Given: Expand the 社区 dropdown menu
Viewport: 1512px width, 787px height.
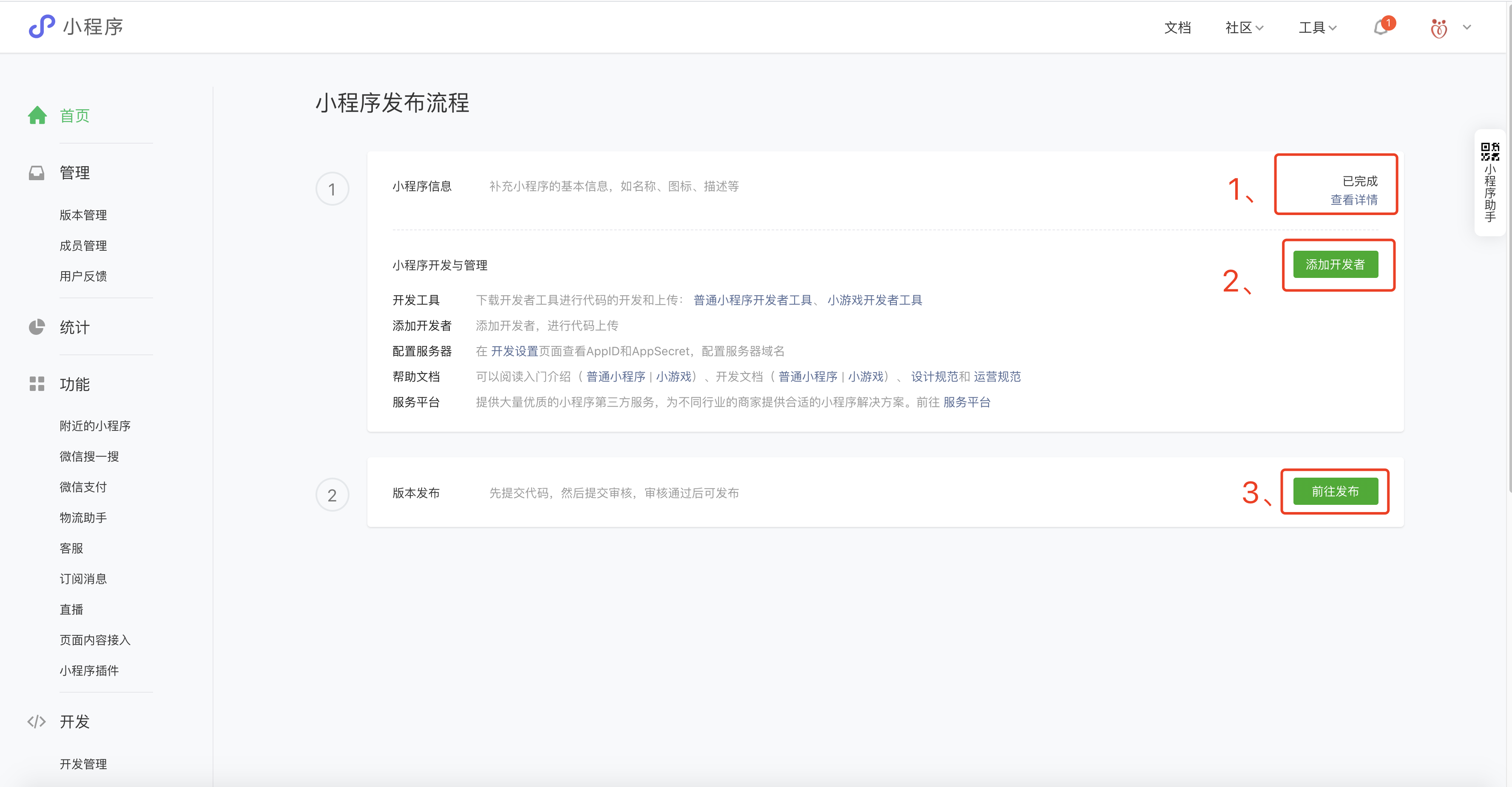Looking at the screenshot, I should pos(1243,28).
